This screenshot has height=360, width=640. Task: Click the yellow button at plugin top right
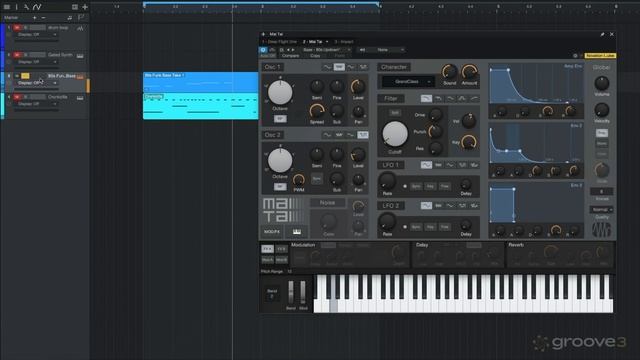[x=600, y=56]
